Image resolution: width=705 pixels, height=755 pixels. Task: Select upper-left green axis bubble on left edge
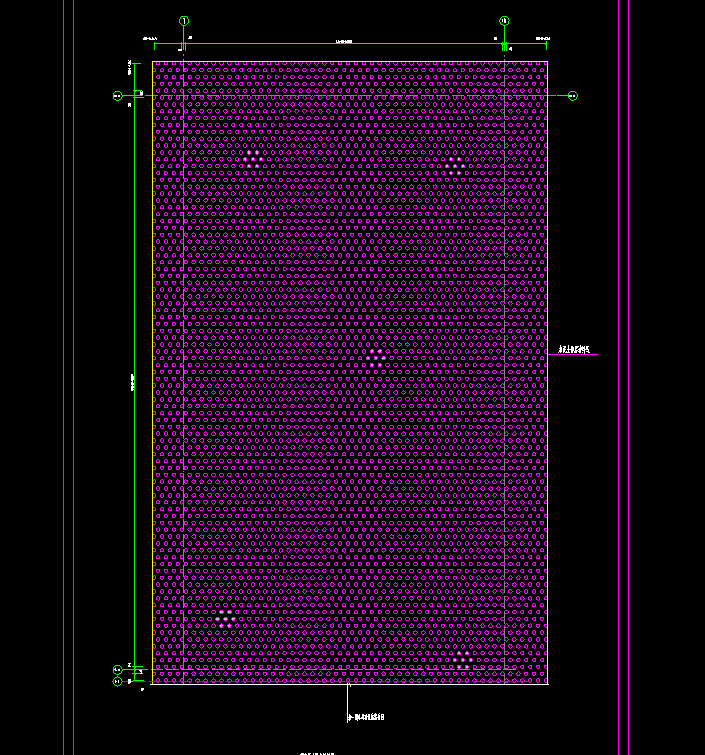117,96
